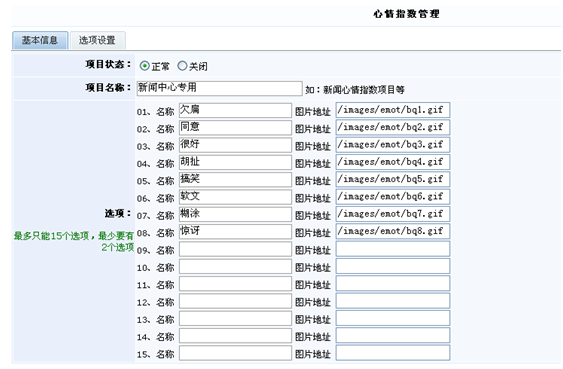Viewport: 563px width, 369px height.
Task: Click the name field containing 胡扯
Action: 235,163
